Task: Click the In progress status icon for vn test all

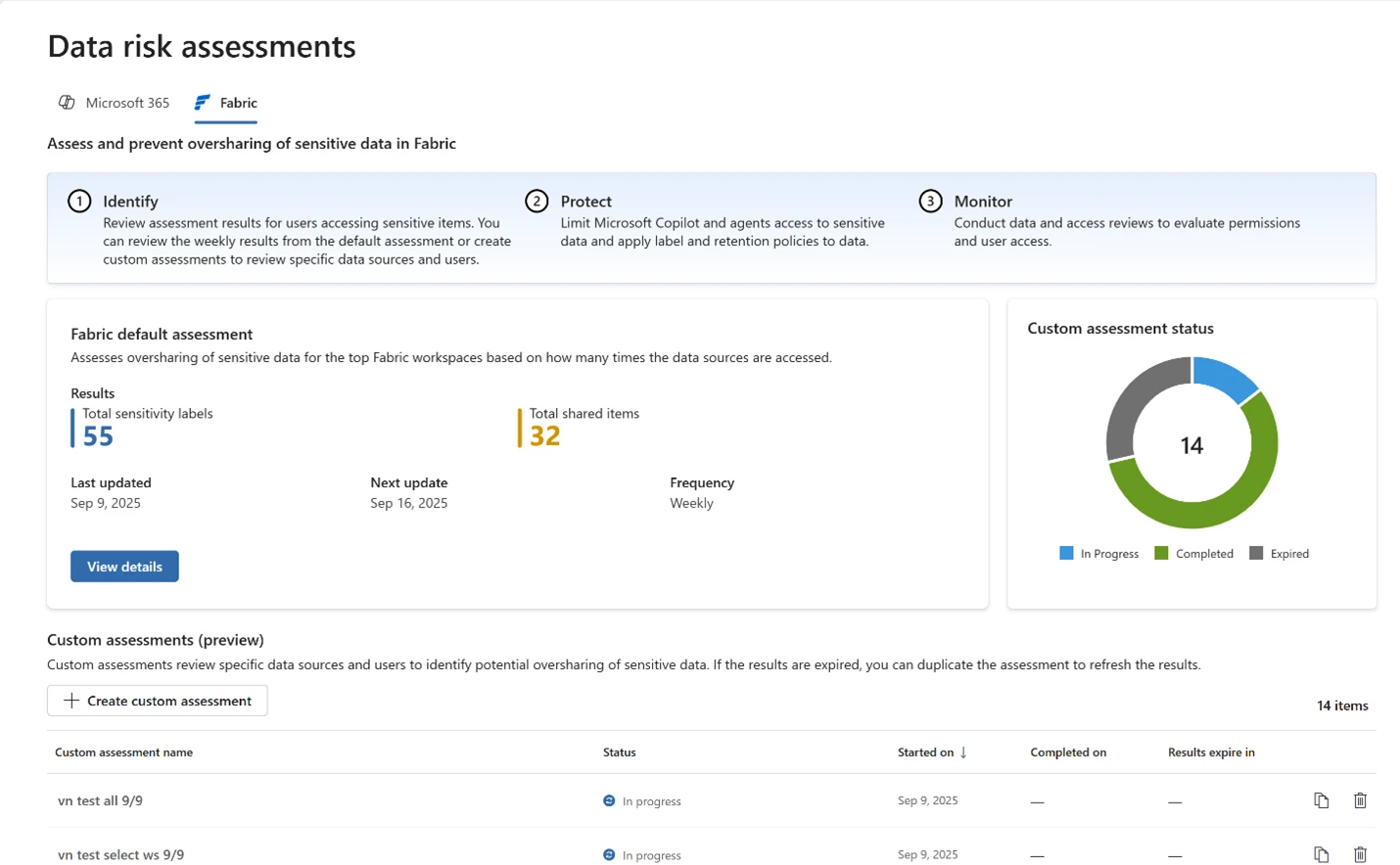Action: click(x=609, y=800)
